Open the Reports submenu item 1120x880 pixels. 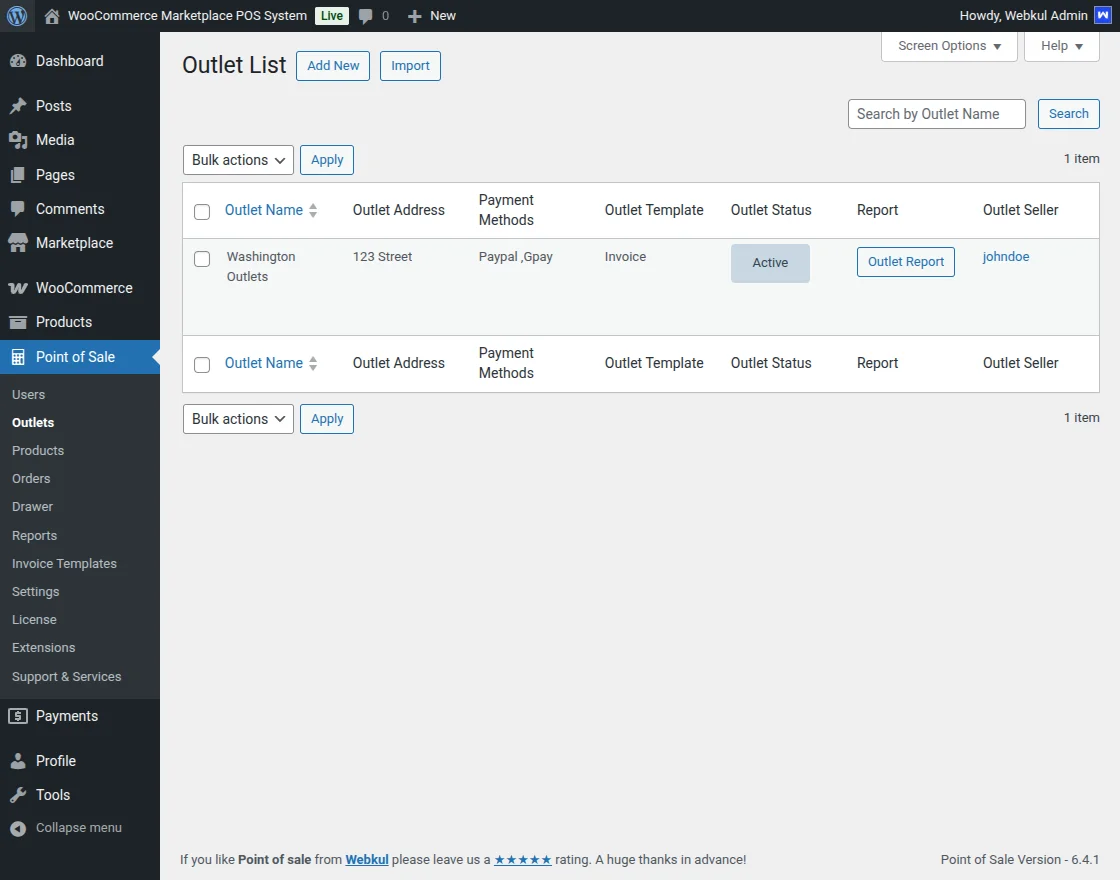click(x=34, y=536)
